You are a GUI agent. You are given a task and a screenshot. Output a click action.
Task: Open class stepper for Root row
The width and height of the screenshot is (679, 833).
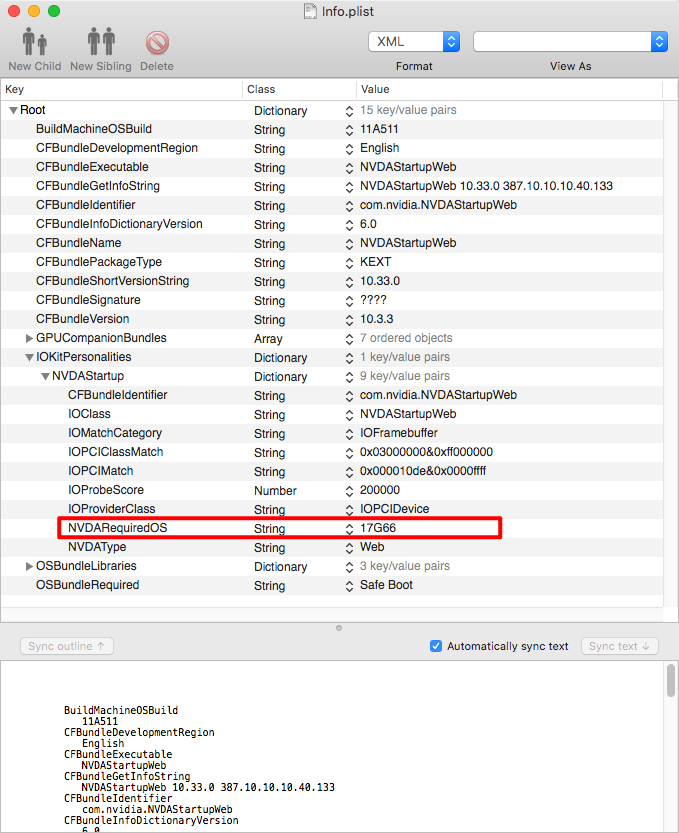pyautogui.click(x=349, y=110)
